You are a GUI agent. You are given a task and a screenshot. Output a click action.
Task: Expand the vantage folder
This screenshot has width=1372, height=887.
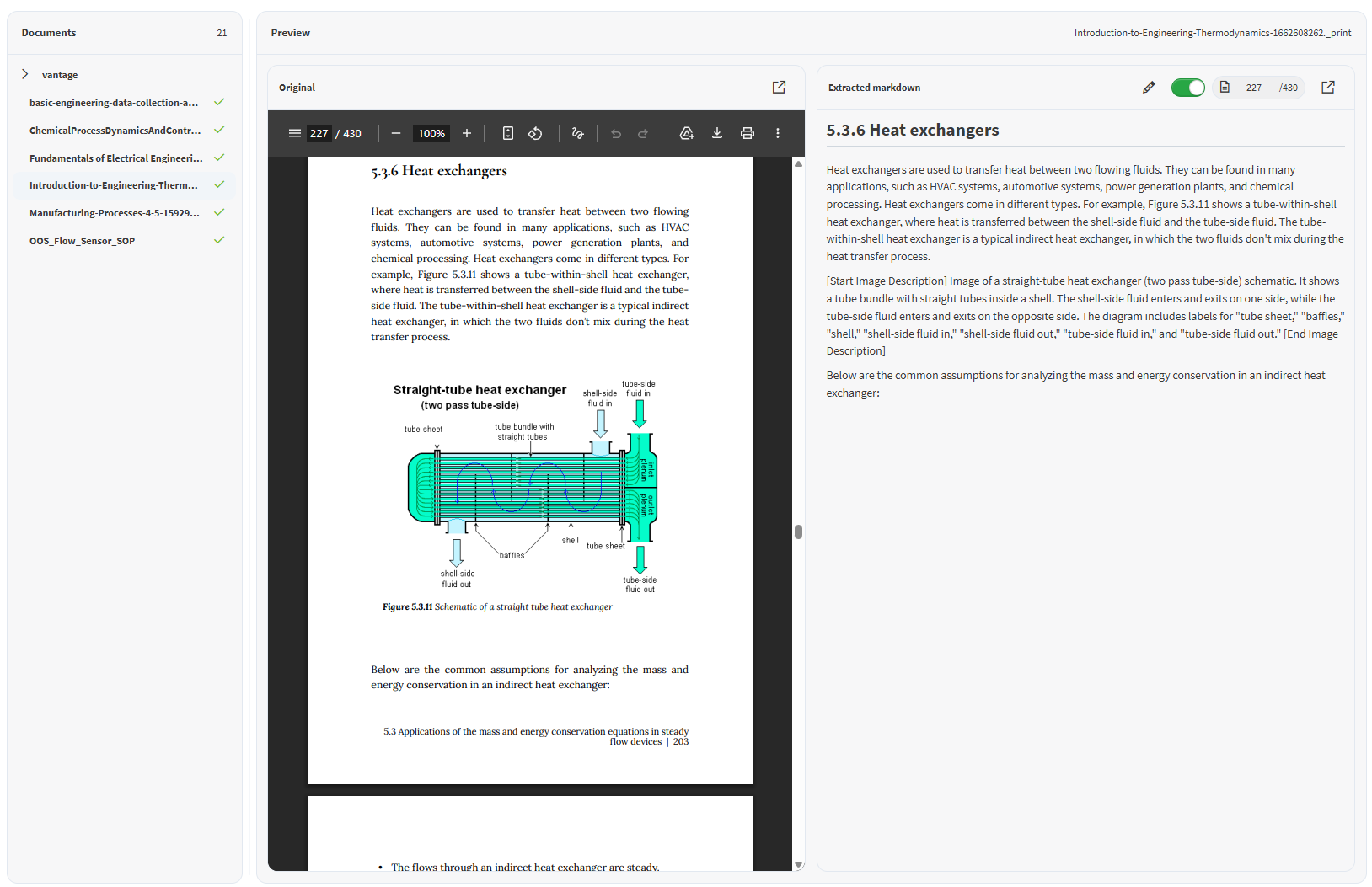coord(25,74)
